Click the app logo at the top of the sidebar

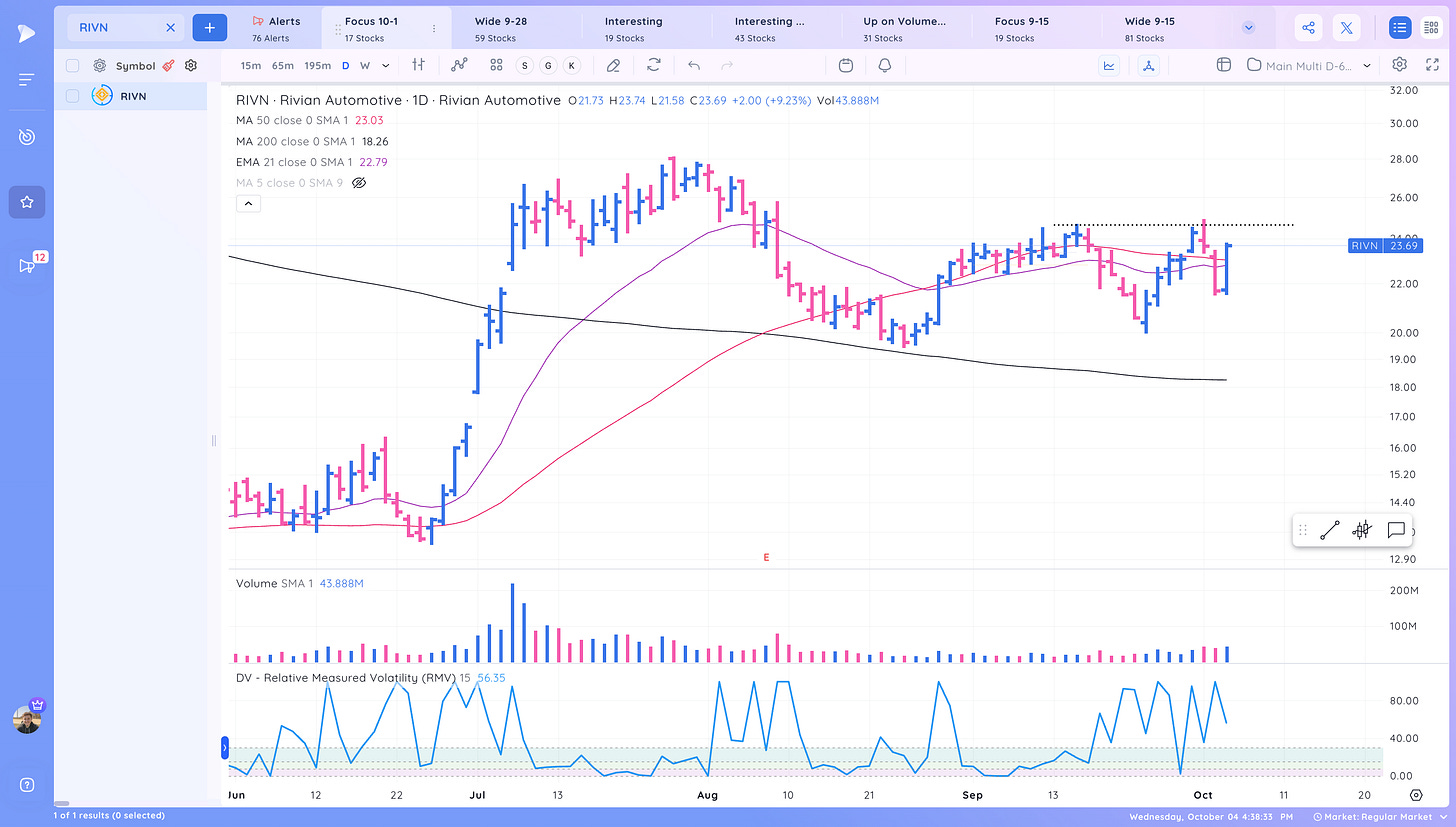pos(27,33)
